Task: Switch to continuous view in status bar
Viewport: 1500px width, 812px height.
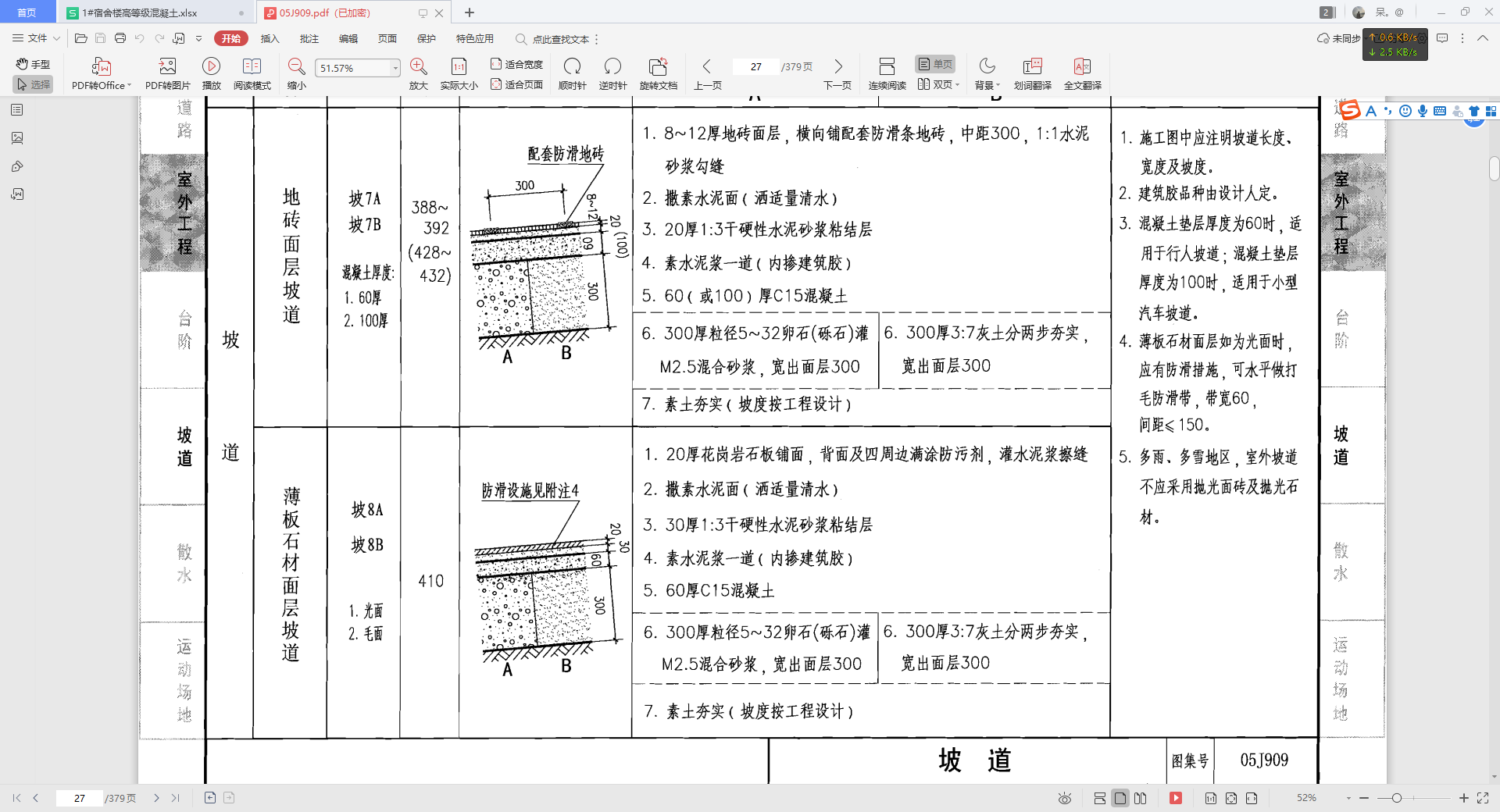Action: [x=1099, y=798]
